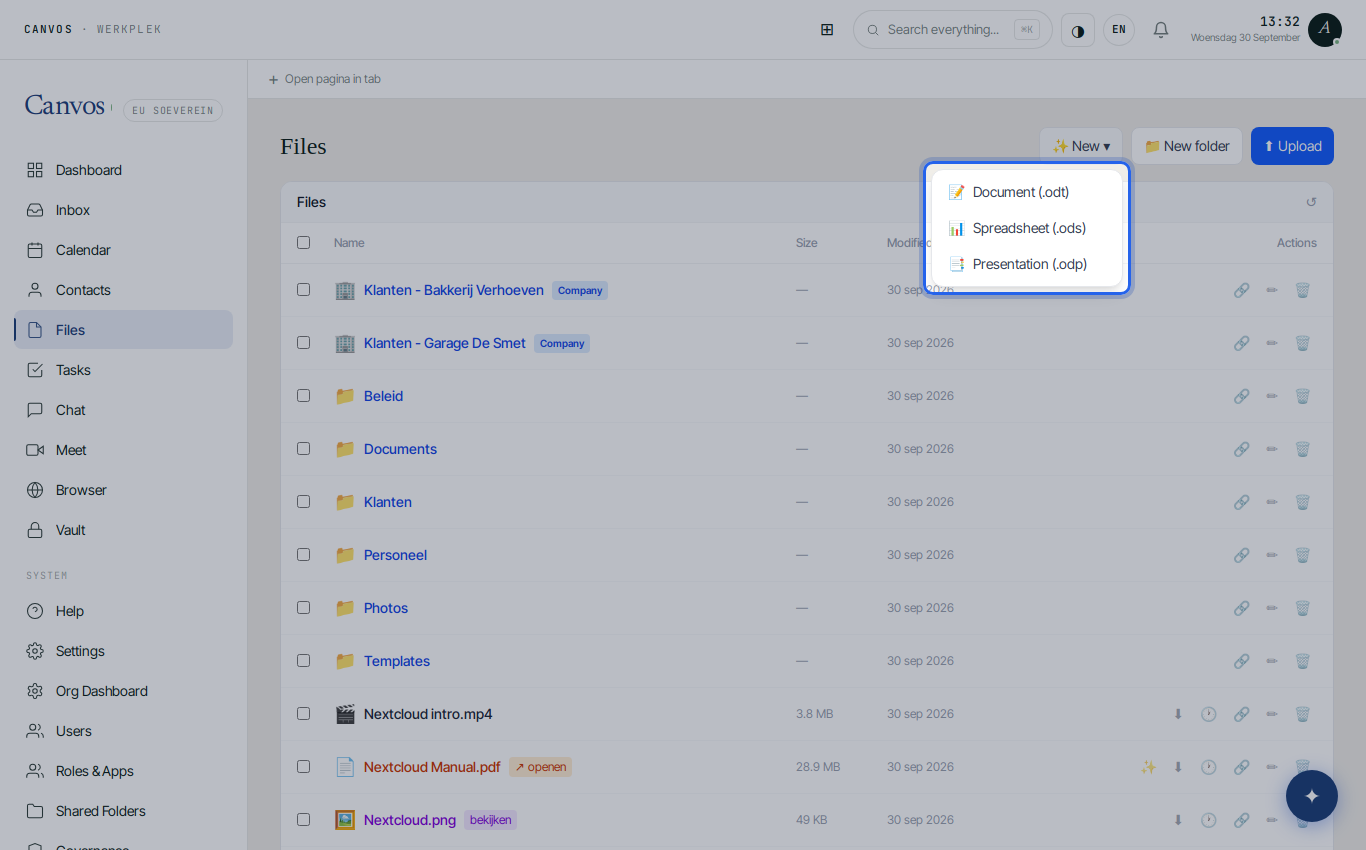Copy share link for Klanten - Bakkerij Verhoeven
The width and height of the screenshot is (1366, 850).
click(x=1241, y=290)
